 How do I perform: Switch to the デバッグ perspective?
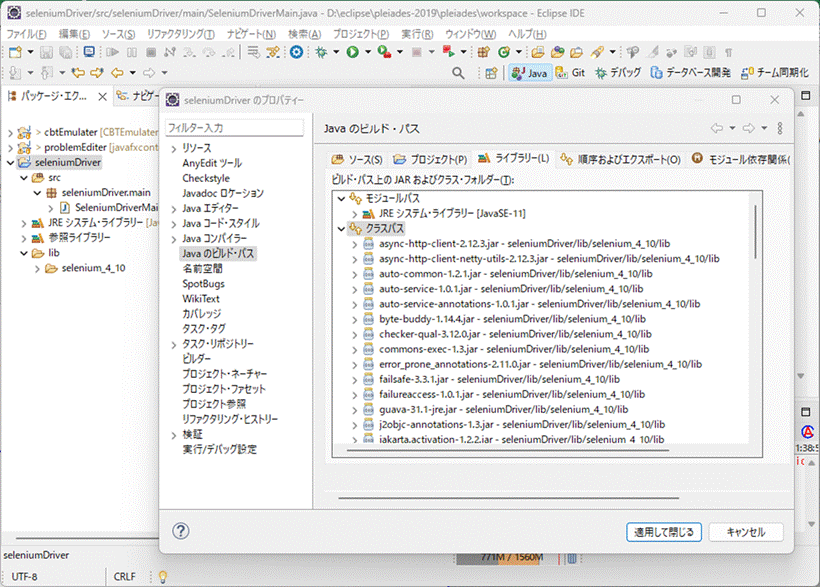[x=618, y=73]
